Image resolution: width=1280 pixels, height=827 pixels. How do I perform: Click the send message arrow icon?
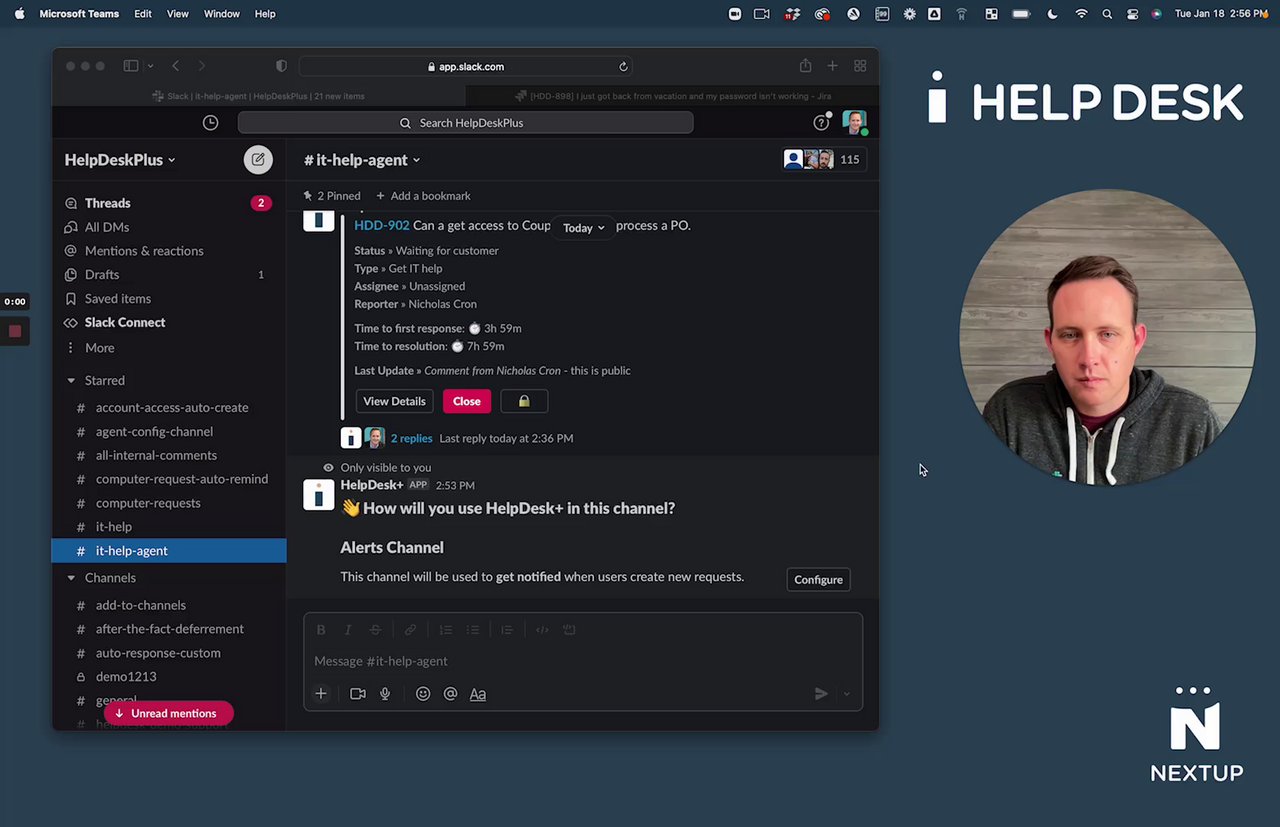click(x=821, y=693)
